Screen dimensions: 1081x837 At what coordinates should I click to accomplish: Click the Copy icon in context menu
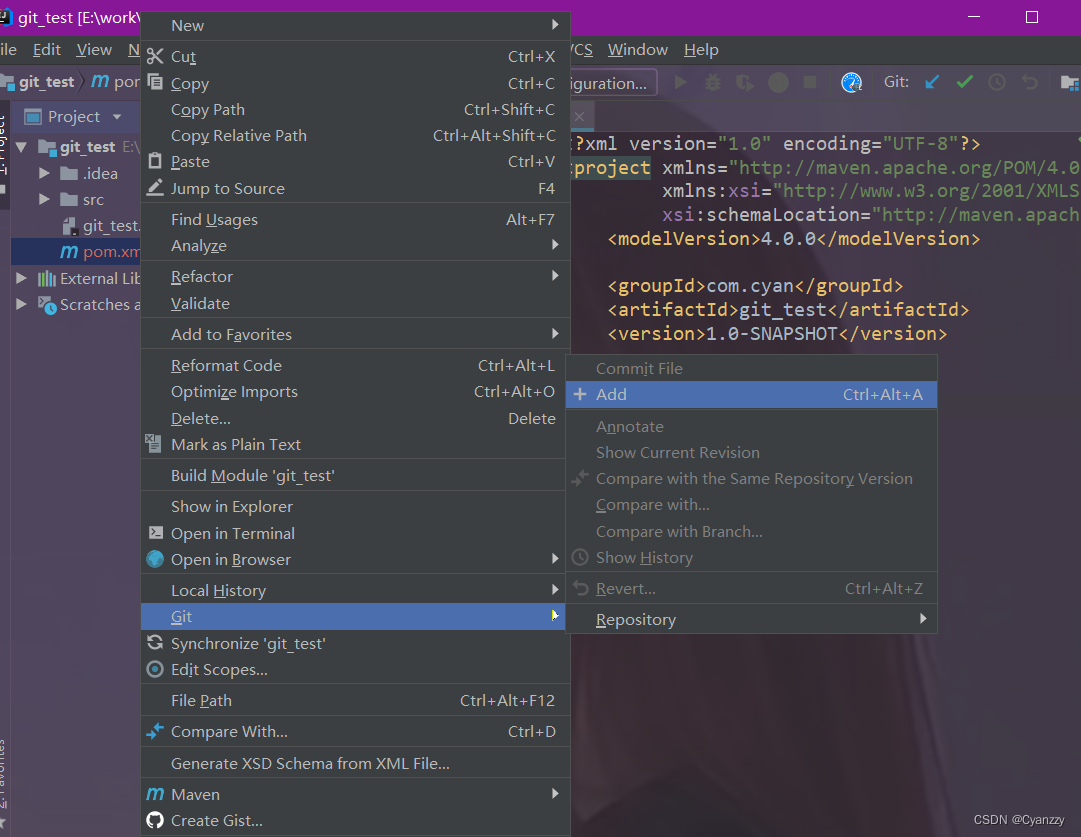click(155, 82)
